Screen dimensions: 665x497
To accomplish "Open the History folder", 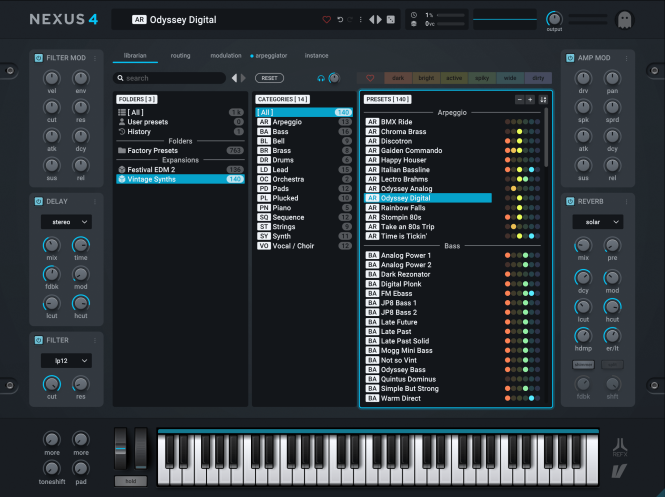I will [x=180, y=131].
